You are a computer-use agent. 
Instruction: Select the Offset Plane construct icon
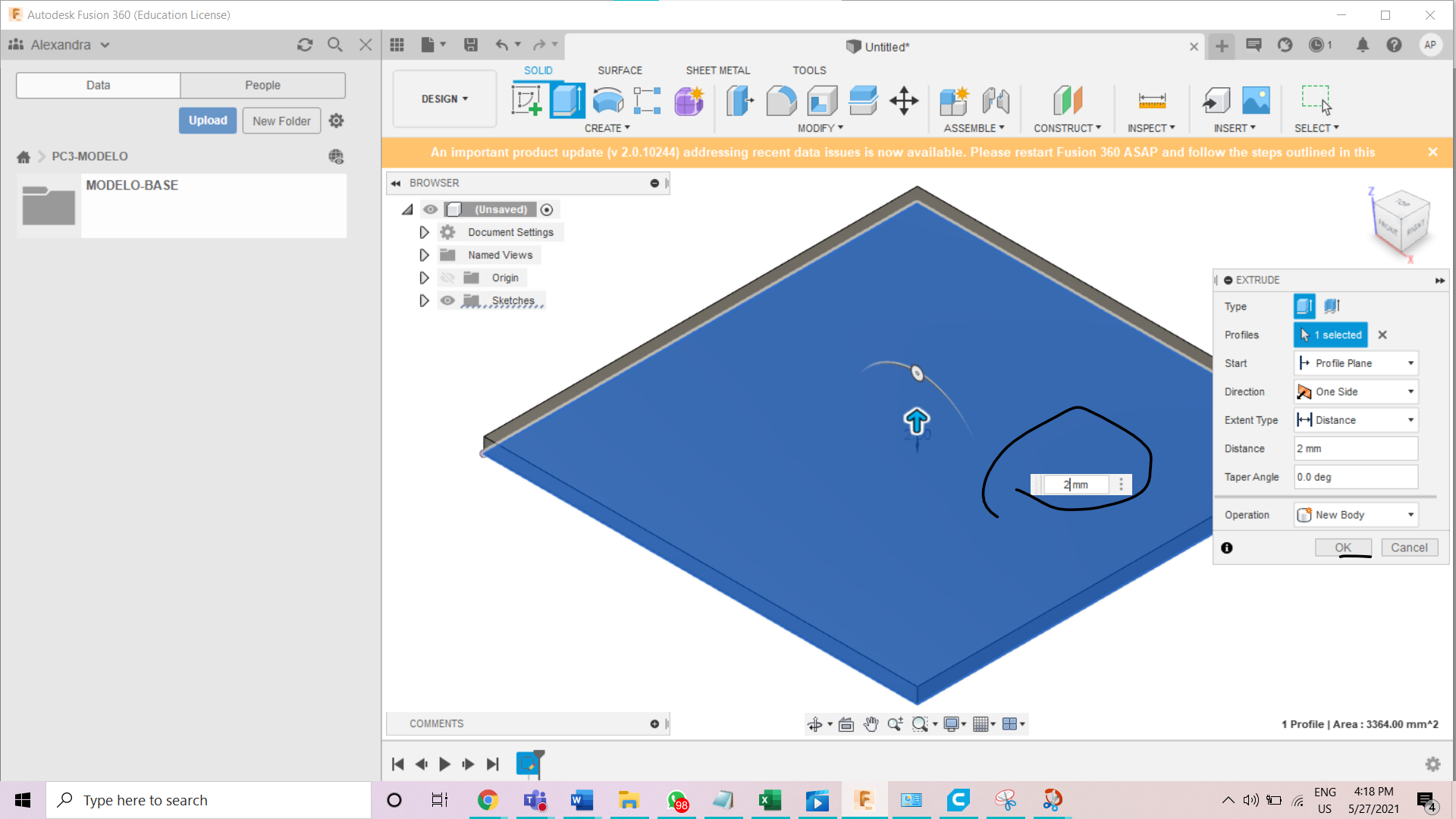pos(1068,100)
